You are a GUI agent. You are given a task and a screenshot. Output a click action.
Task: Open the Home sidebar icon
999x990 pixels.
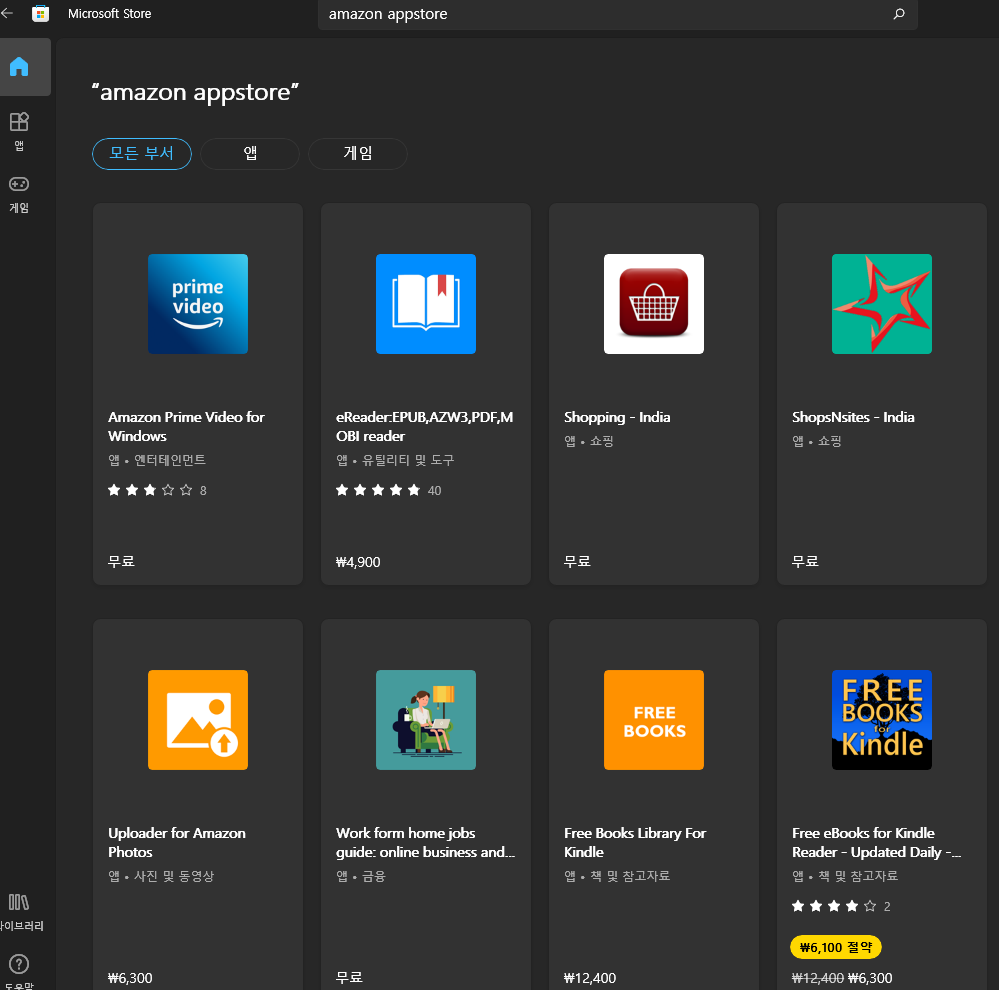tap(19, 67)
